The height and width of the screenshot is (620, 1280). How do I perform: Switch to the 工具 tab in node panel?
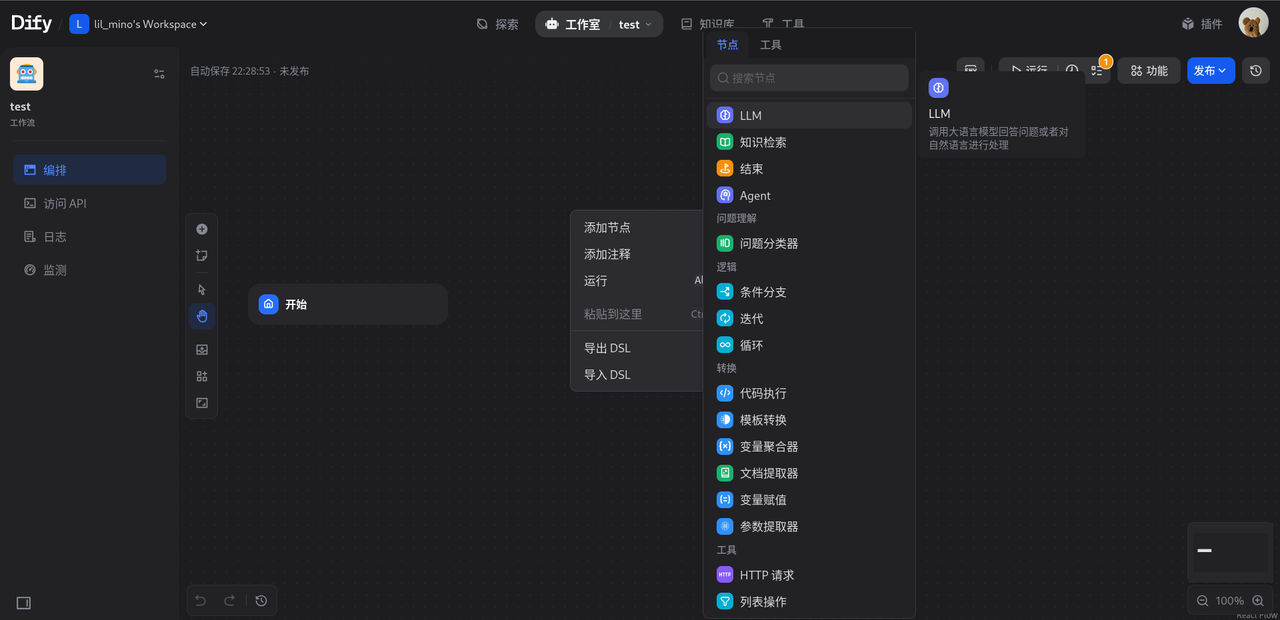(x=771, y=44)
